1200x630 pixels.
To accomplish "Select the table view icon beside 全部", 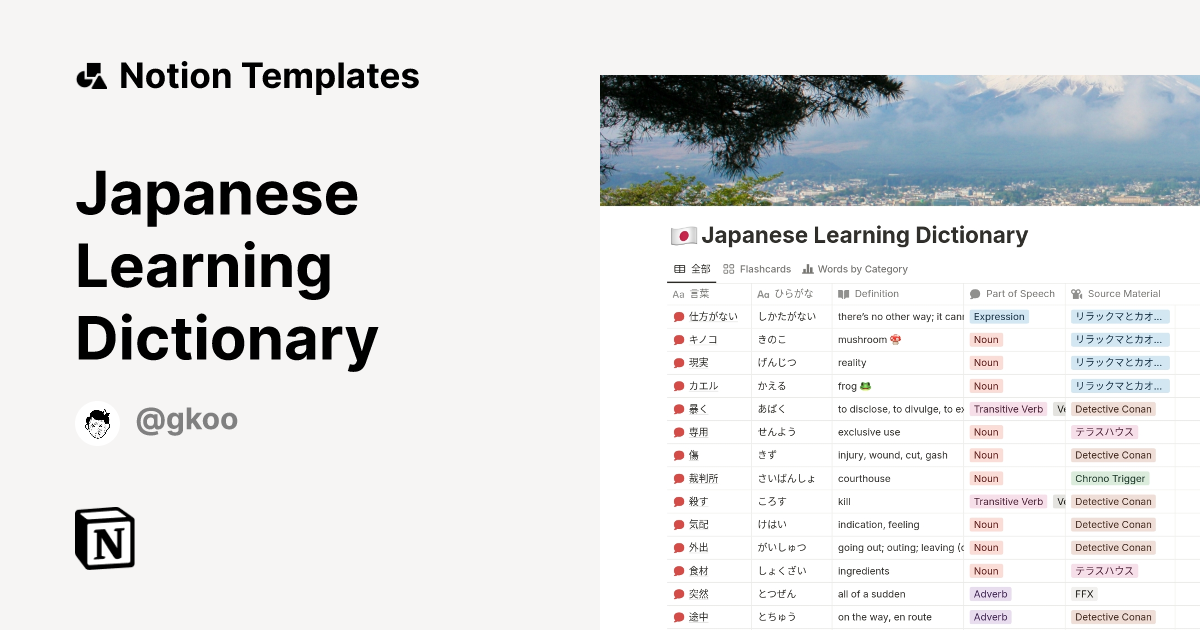I will (679, 268).
